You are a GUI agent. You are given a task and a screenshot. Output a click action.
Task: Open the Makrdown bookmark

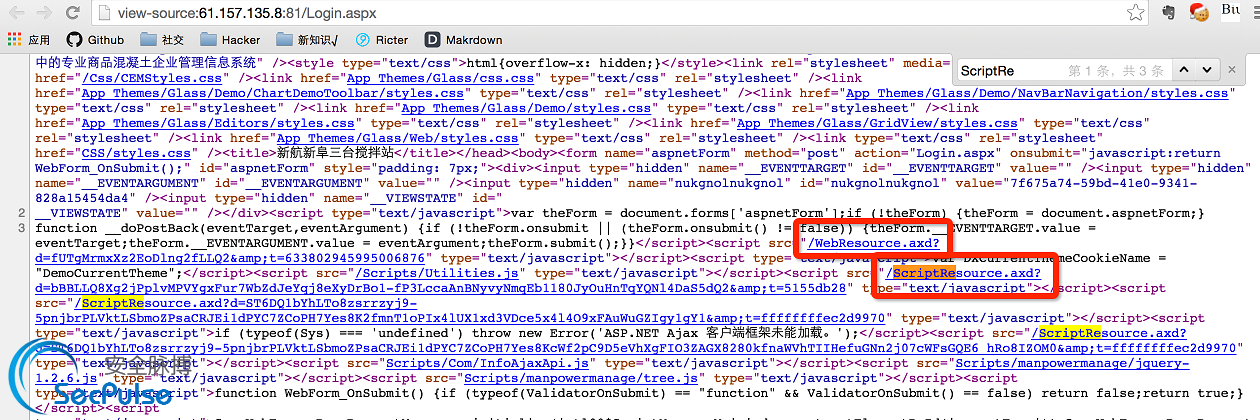click(x=464, y=40)
